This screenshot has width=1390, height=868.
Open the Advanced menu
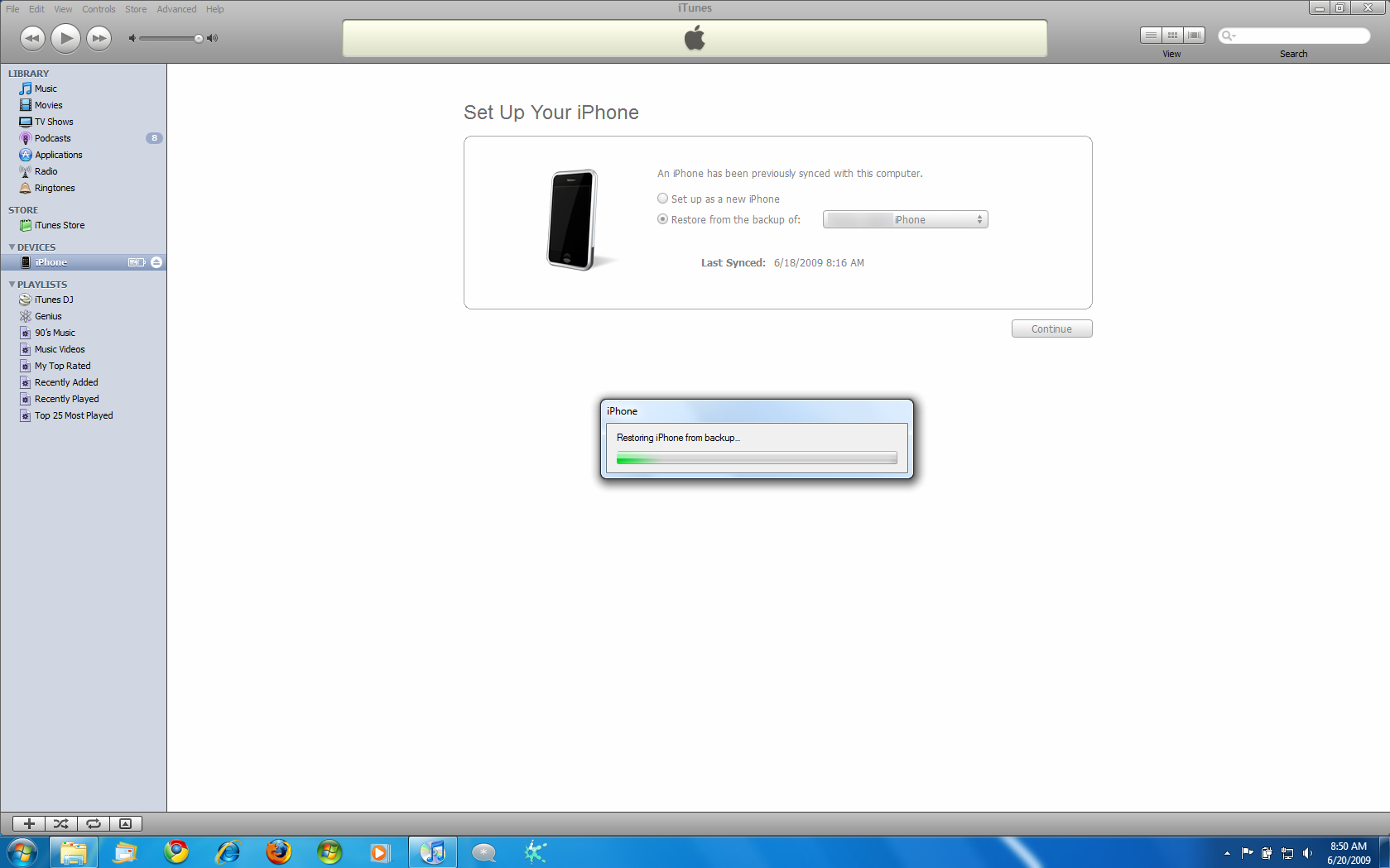(x=176, y=9)
